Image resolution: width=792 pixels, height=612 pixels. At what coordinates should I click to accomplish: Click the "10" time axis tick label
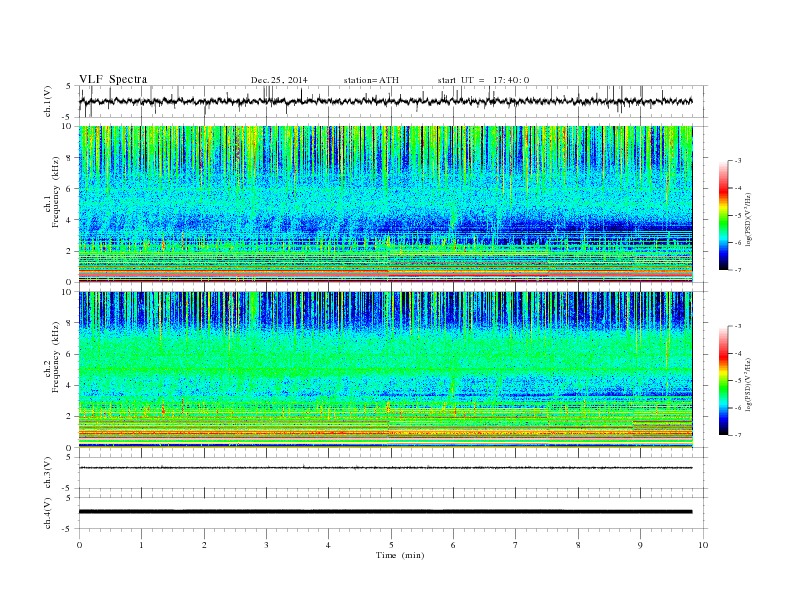(703, 545)
